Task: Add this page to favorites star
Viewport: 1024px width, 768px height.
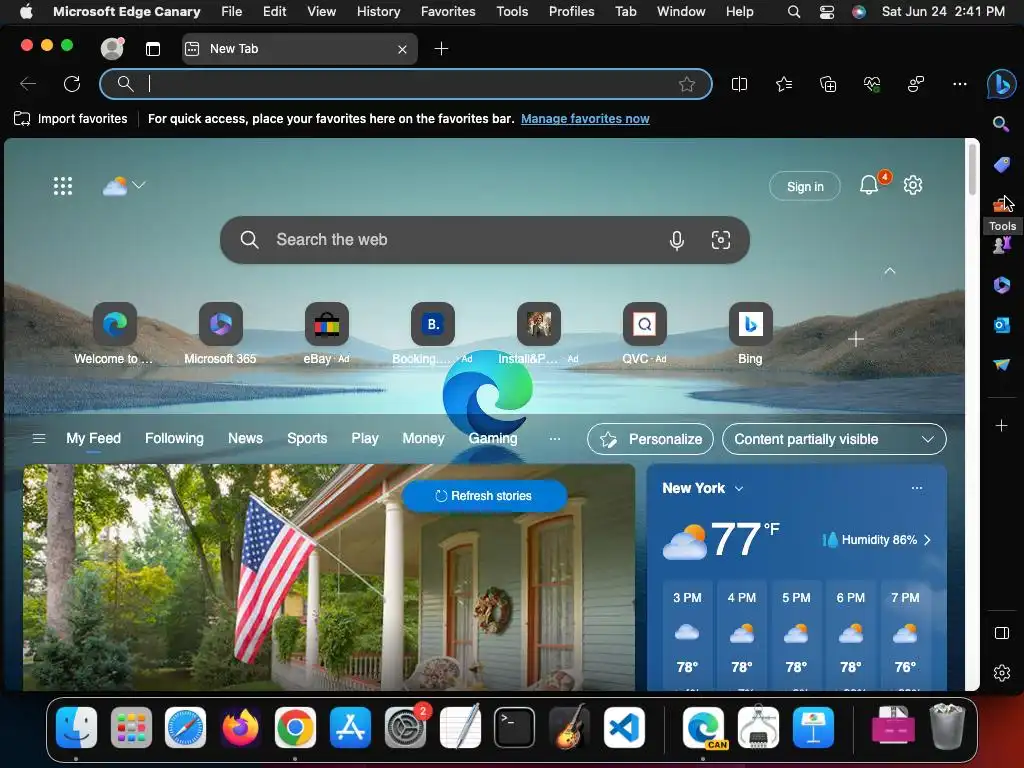Action: [x=686, y=84]
